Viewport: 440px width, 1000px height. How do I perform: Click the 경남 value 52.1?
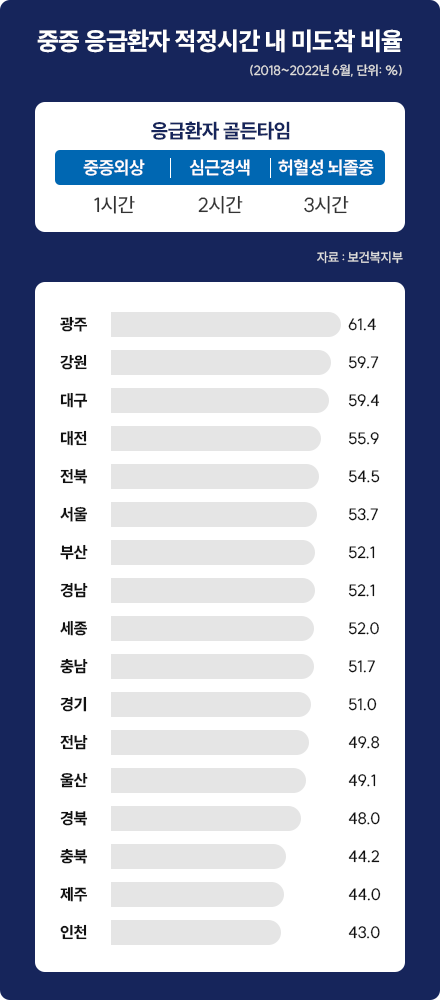tap(362, 591)
